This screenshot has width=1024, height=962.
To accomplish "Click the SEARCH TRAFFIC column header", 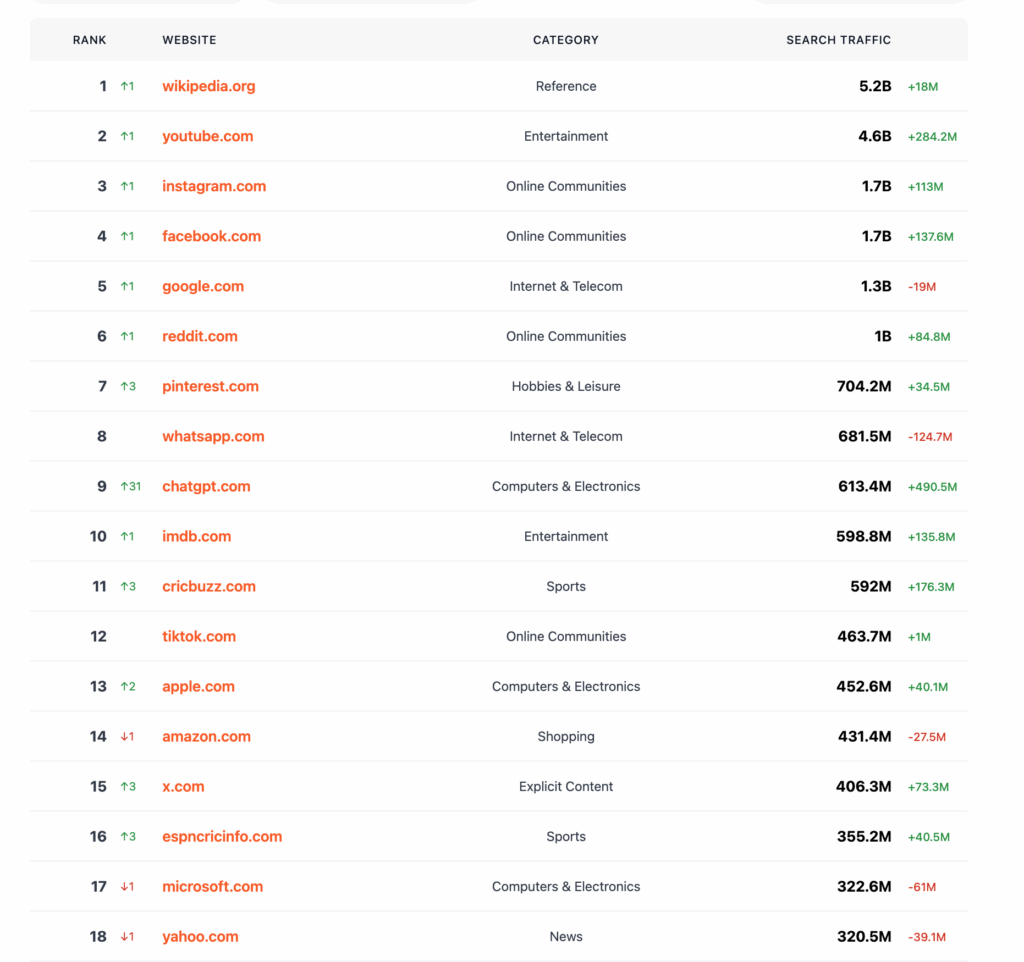I will (838, 40).
